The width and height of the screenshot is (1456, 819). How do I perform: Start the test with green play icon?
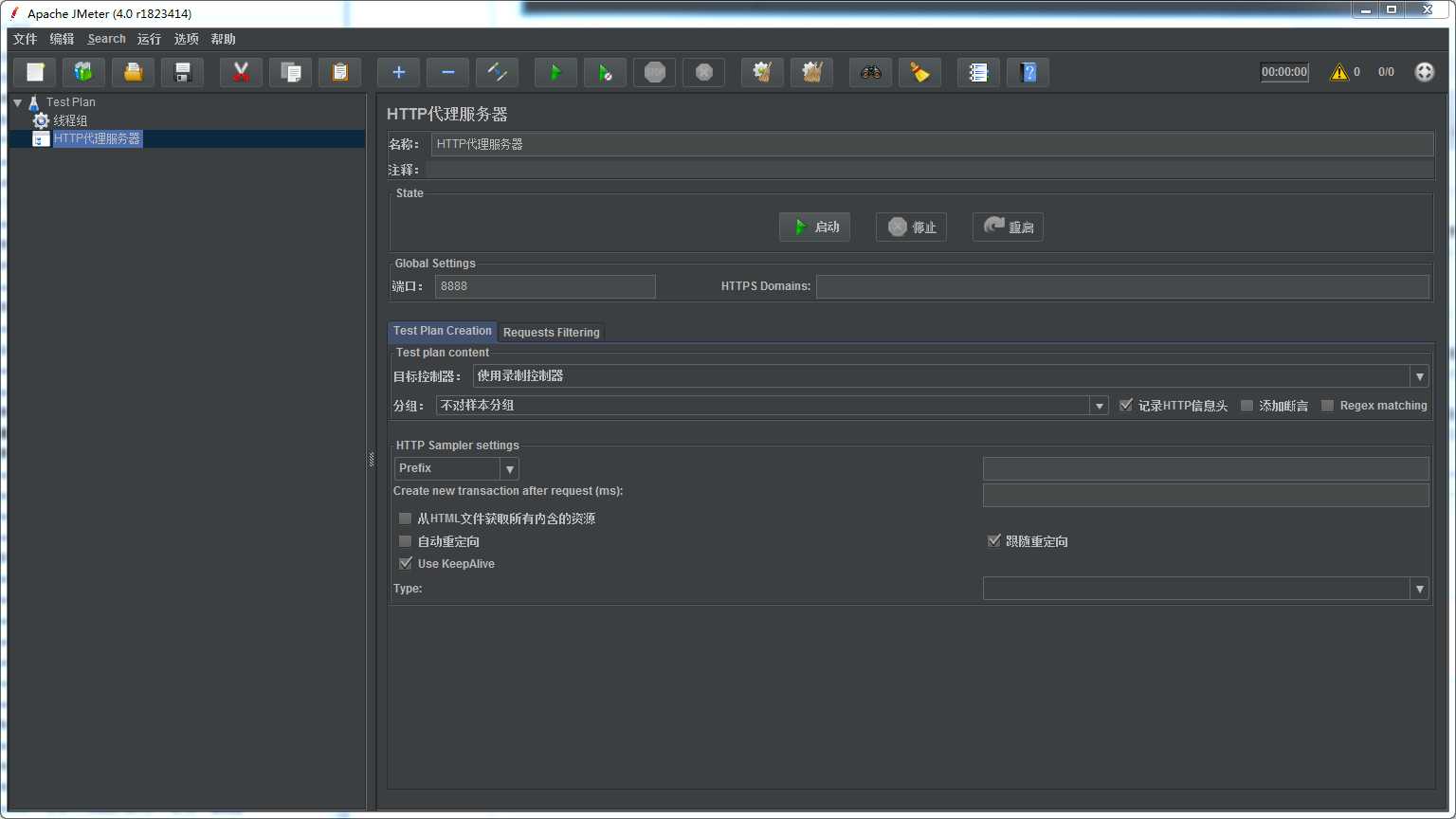(x=556, y=72)
